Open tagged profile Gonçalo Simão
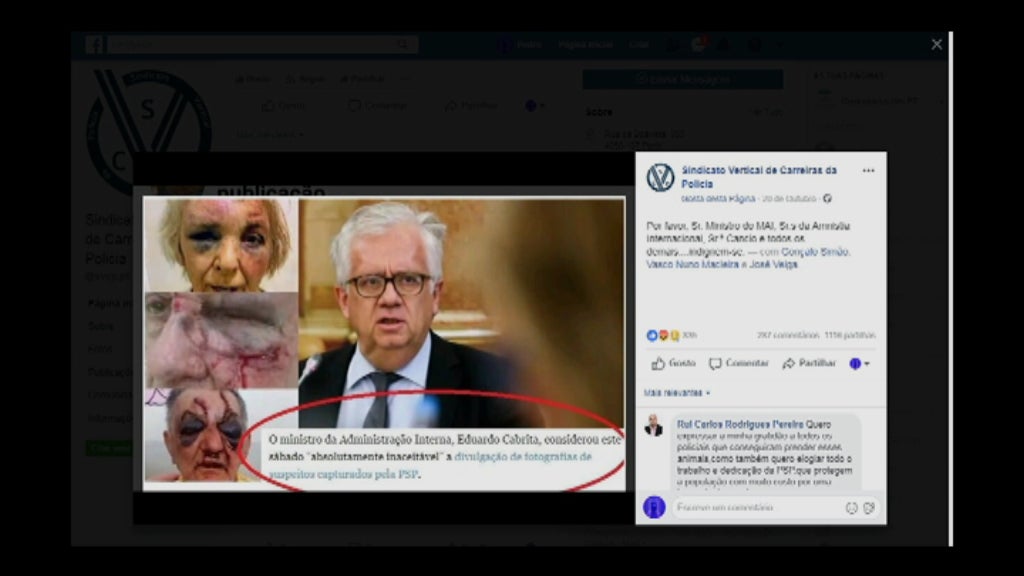The height and width of the screenshot is (576, 1024). click(816, 252)
